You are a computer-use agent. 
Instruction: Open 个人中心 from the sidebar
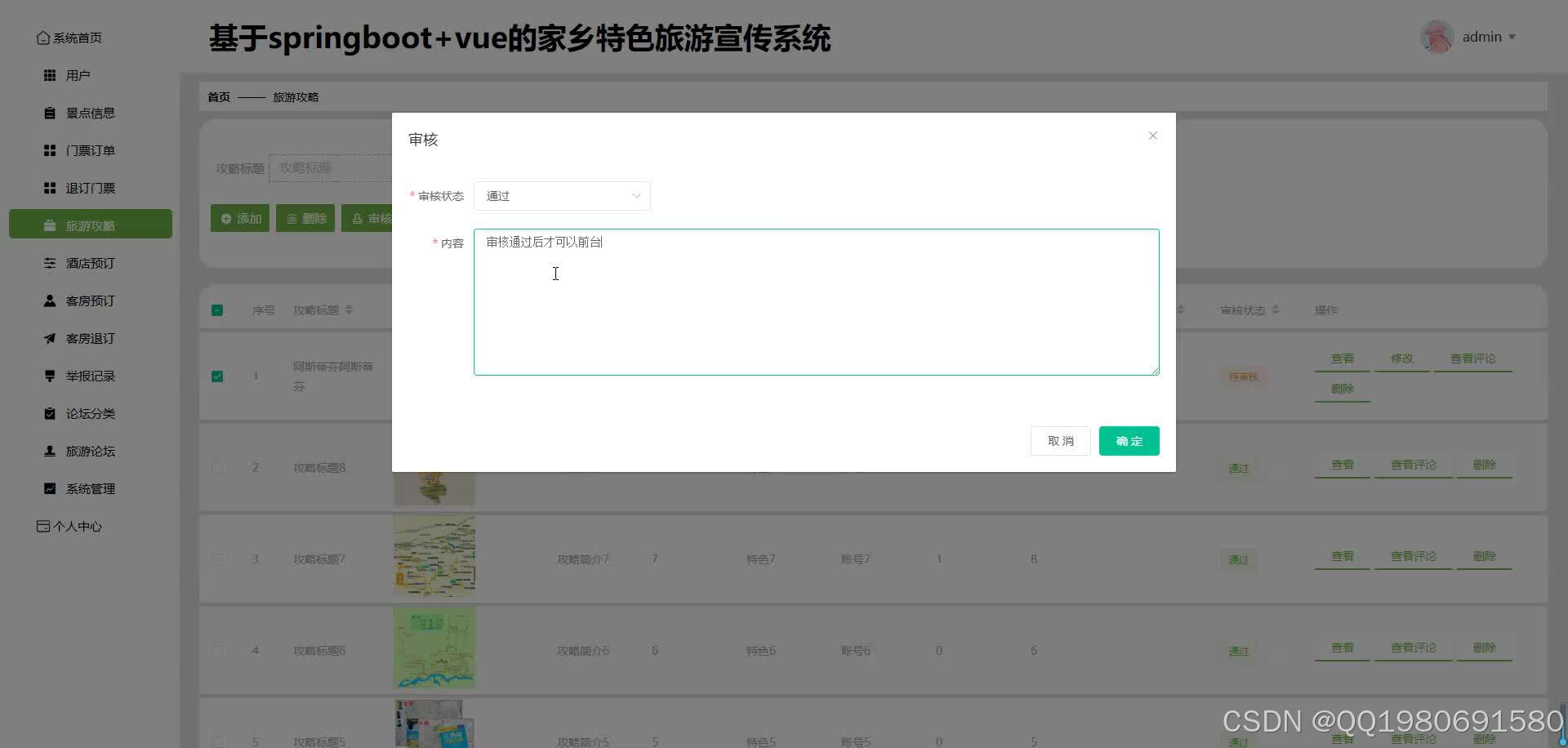pyautogui.click(x=76, y=526)
